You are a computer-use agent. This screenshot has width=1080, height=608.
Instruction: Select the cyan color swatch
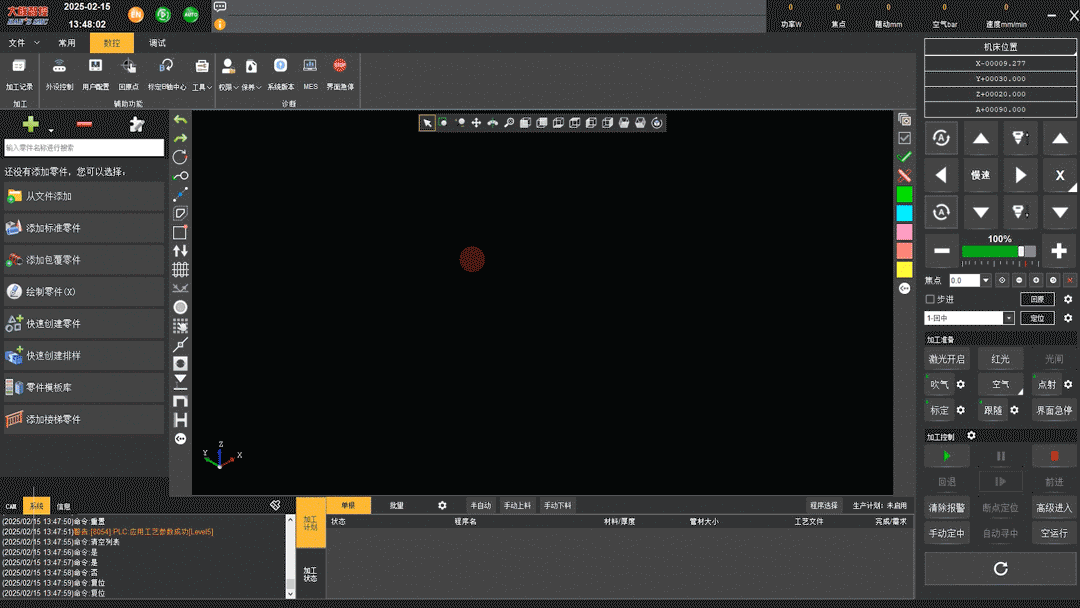904,213
